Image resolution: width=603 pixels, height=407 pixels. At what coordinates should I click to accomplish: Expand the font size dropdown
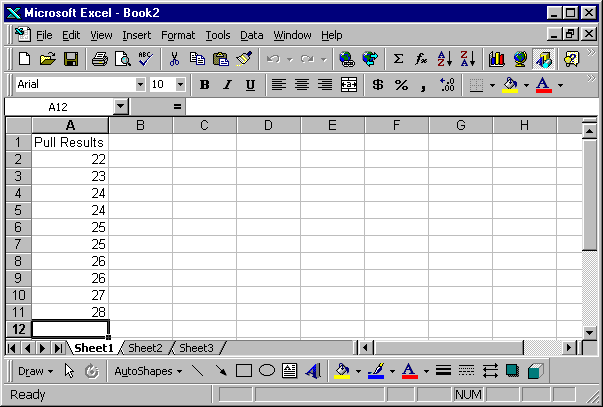coord(180,85)
